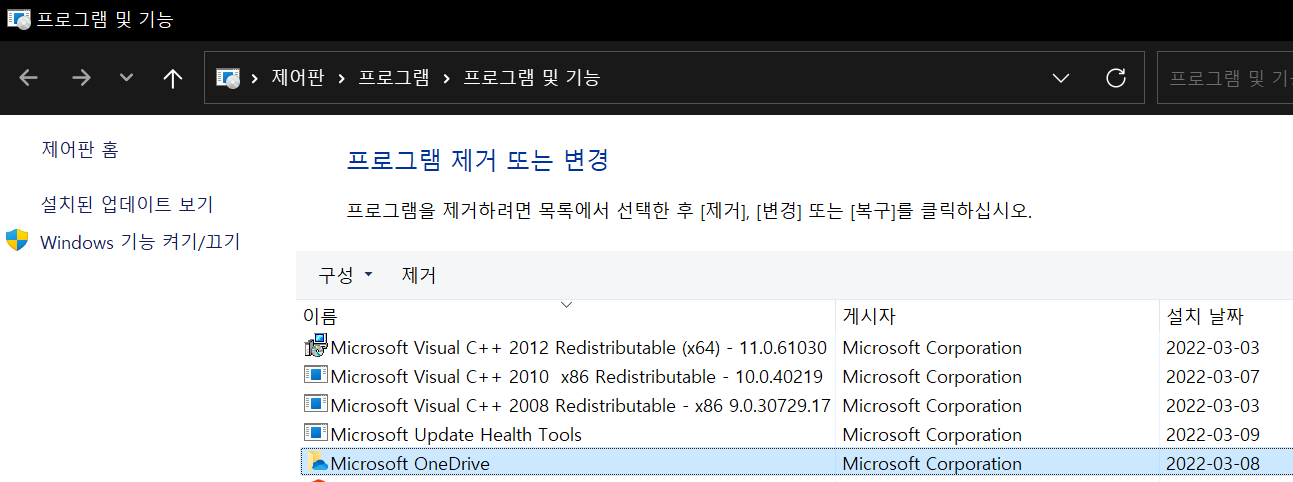Open Windows 기능 켜기/끄기 link

[140, 242]
